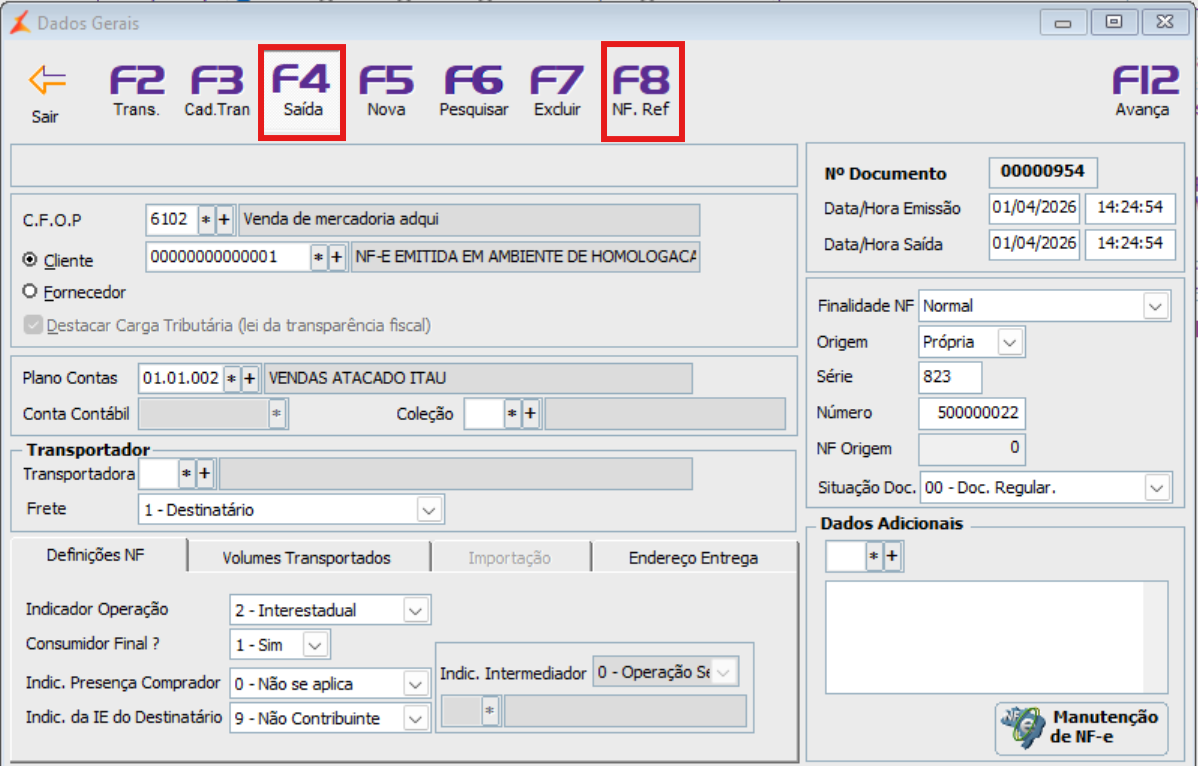Minimize the Dados Gerais window
Screen dimensions: 1198x766
pos(1063,23)
